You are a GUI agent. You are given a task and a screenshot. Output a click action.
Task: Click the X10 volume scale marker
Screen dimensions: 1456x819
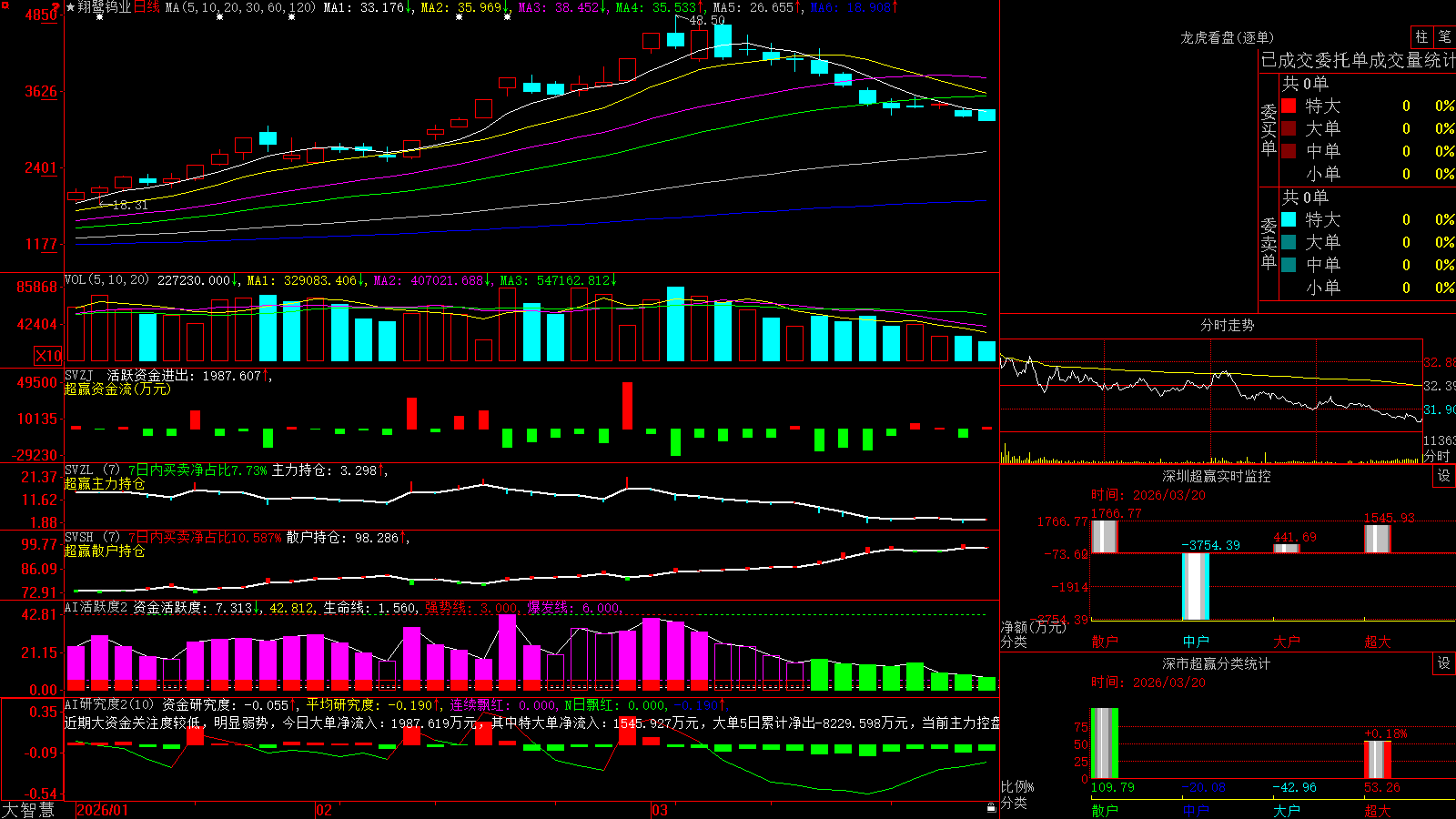click(48, 356)
